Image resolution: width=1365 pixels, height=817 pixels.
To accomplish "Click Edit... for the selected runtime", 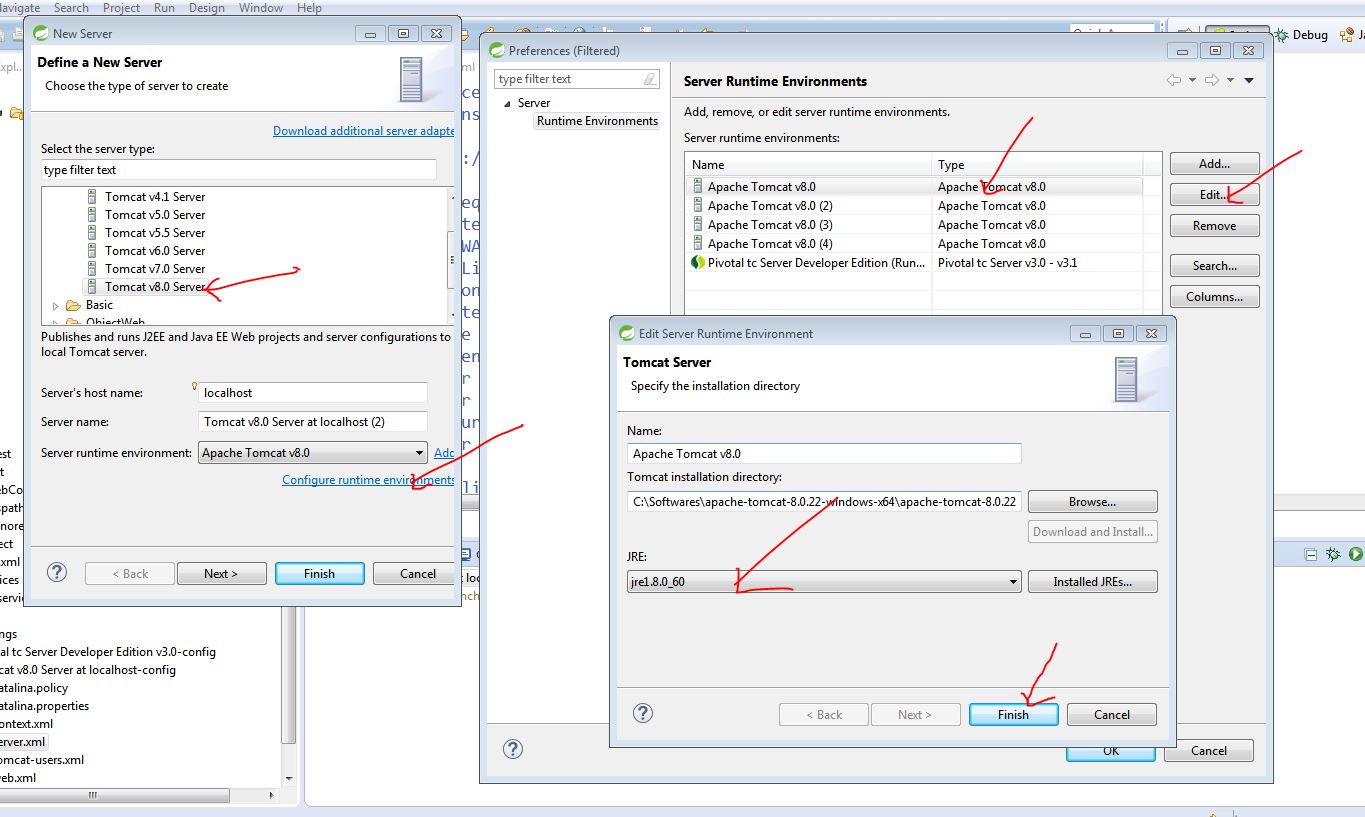I will pyautogui.click(x=1214, y=195).
